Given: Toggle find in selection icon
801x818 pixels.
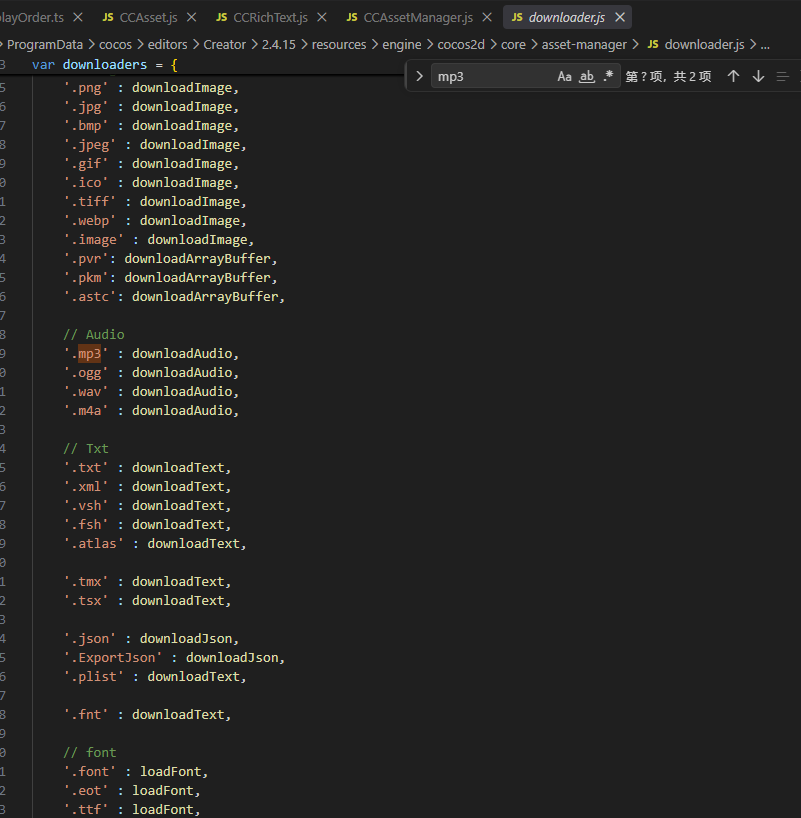Looking at the screenshot, I should [782, 77].
